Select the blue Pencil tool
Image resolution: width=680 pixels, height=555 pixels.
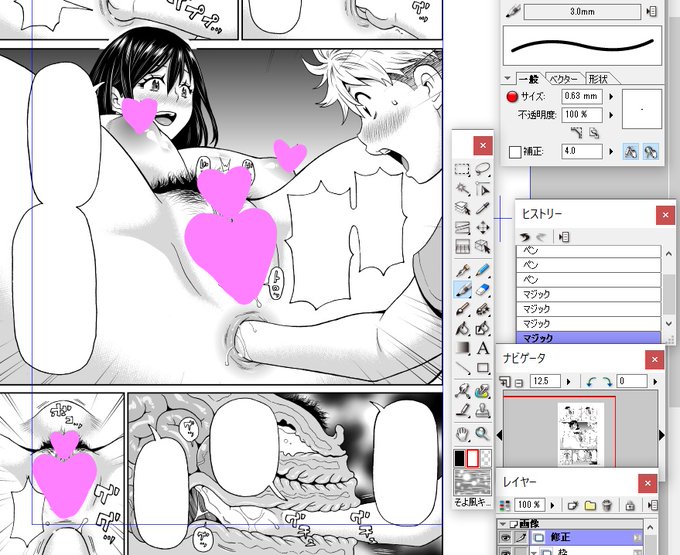point(482,271)
